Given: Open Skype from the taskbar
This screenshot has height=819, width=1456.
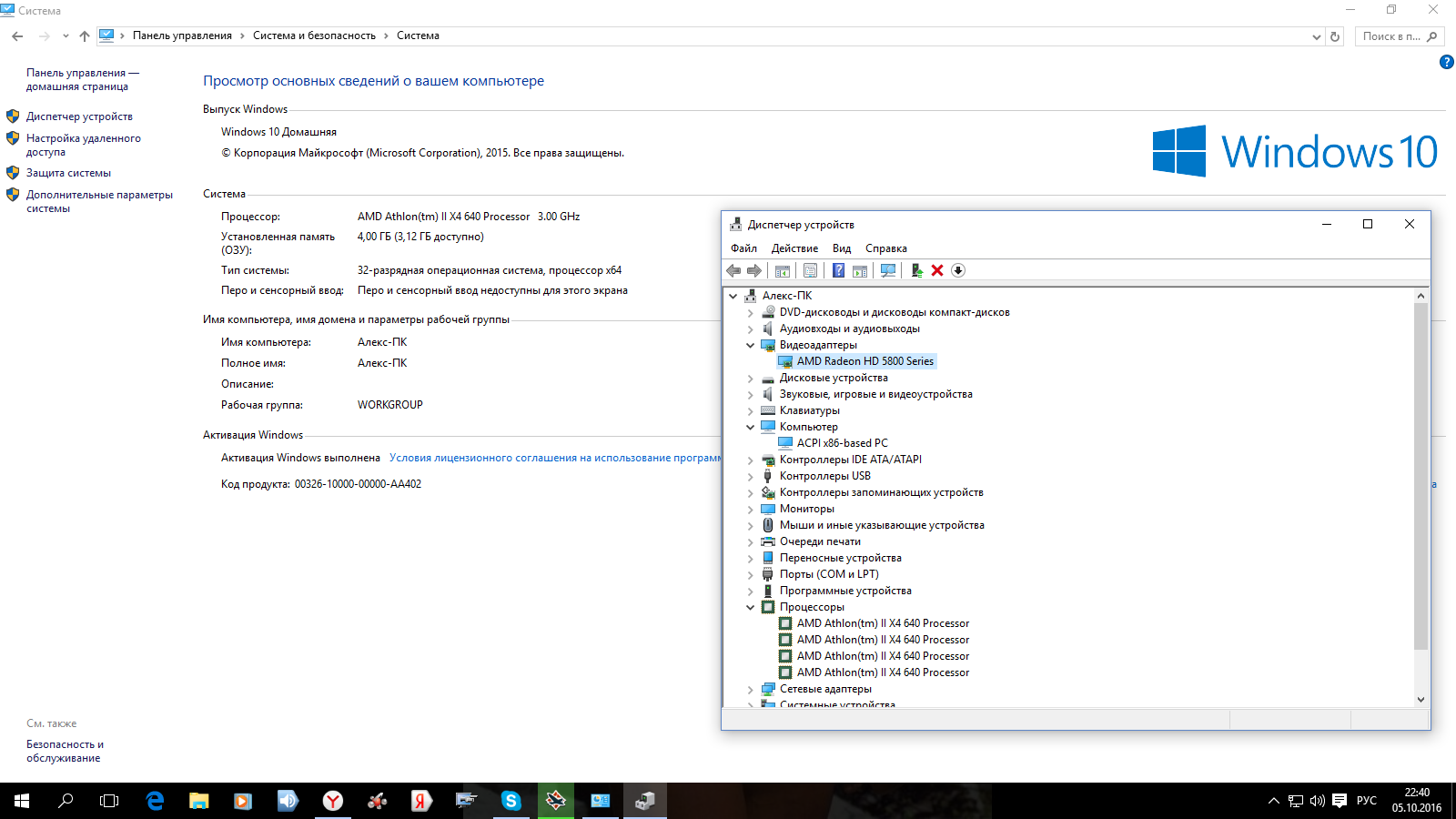Looking at the screenshot, I should [x=511, y=801].
